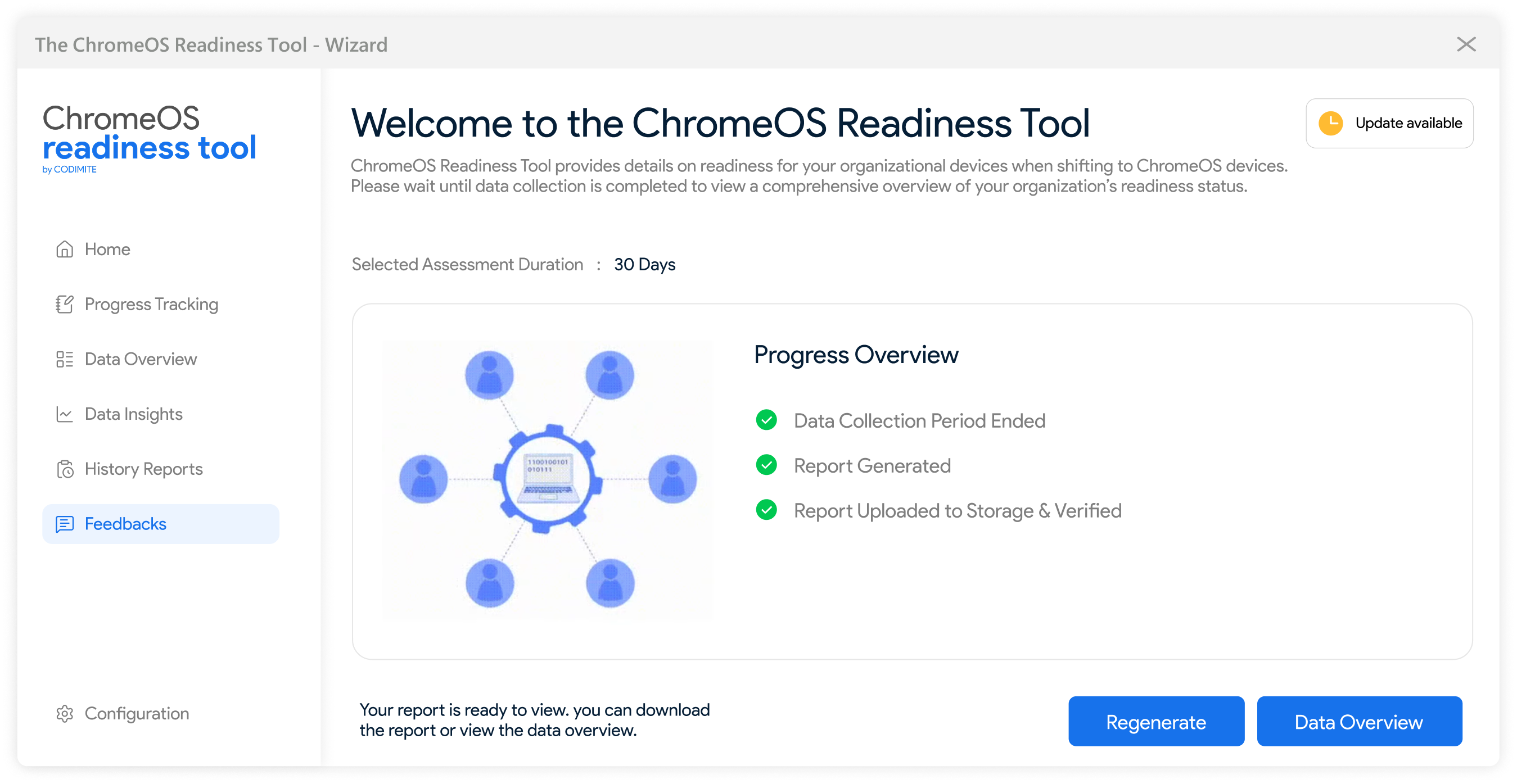Close the Wizard window
This screenshot has width=1517, height=784.
(x=1465, y=44)
